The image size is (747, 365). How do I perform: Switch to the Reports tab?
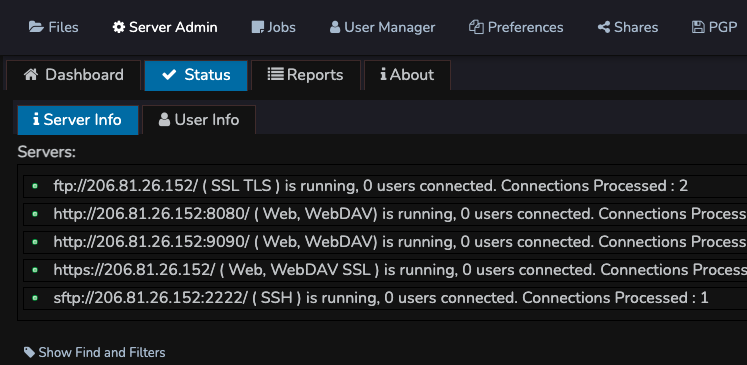pos(306,75)
